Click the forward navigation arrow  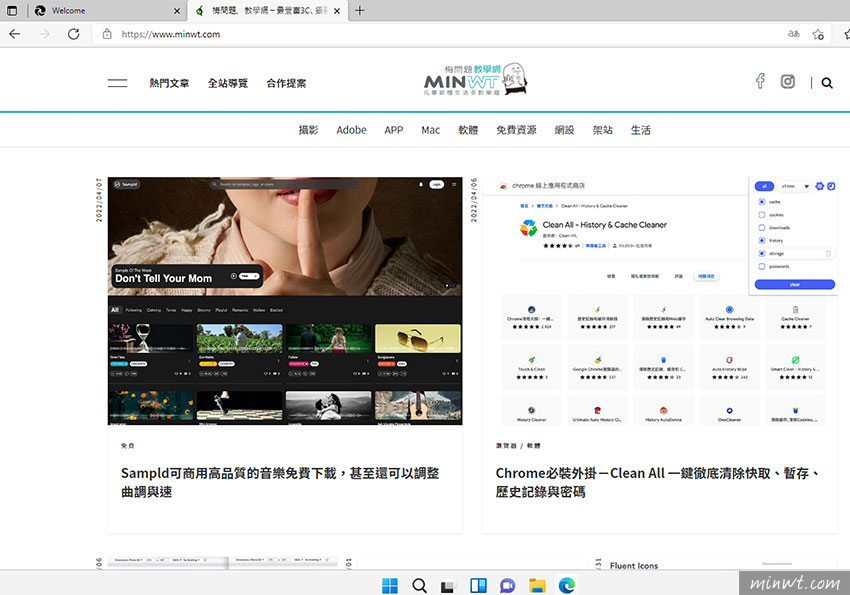44,34
